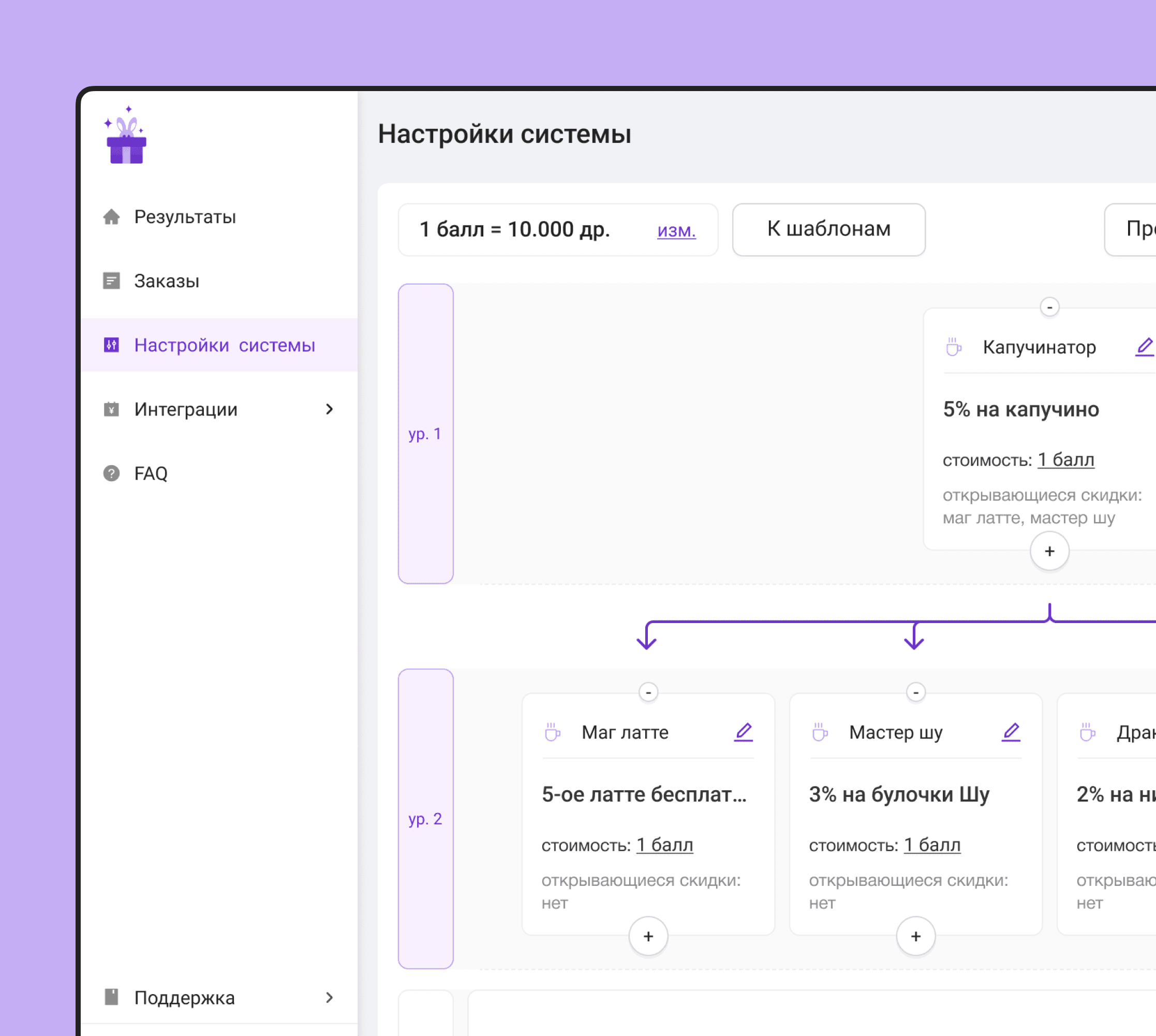Click the cup icon beside Капучинатор
The image size is (1156, 1036).
[x=953, y=347]
